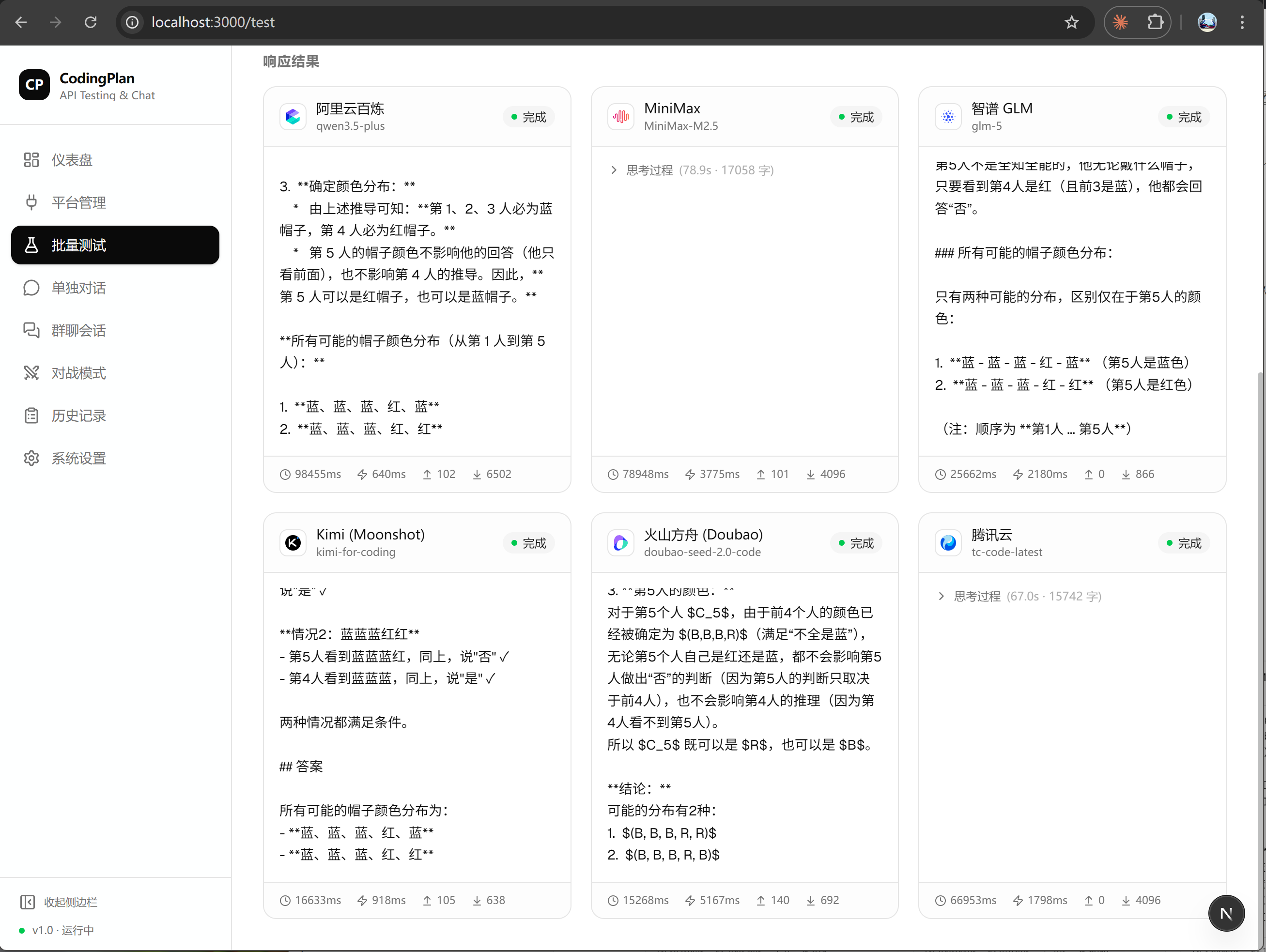Viewport: 1266px width, 952px height.
Task: Click the 腾讯云 provider logo icon
Action: [948, 542]
